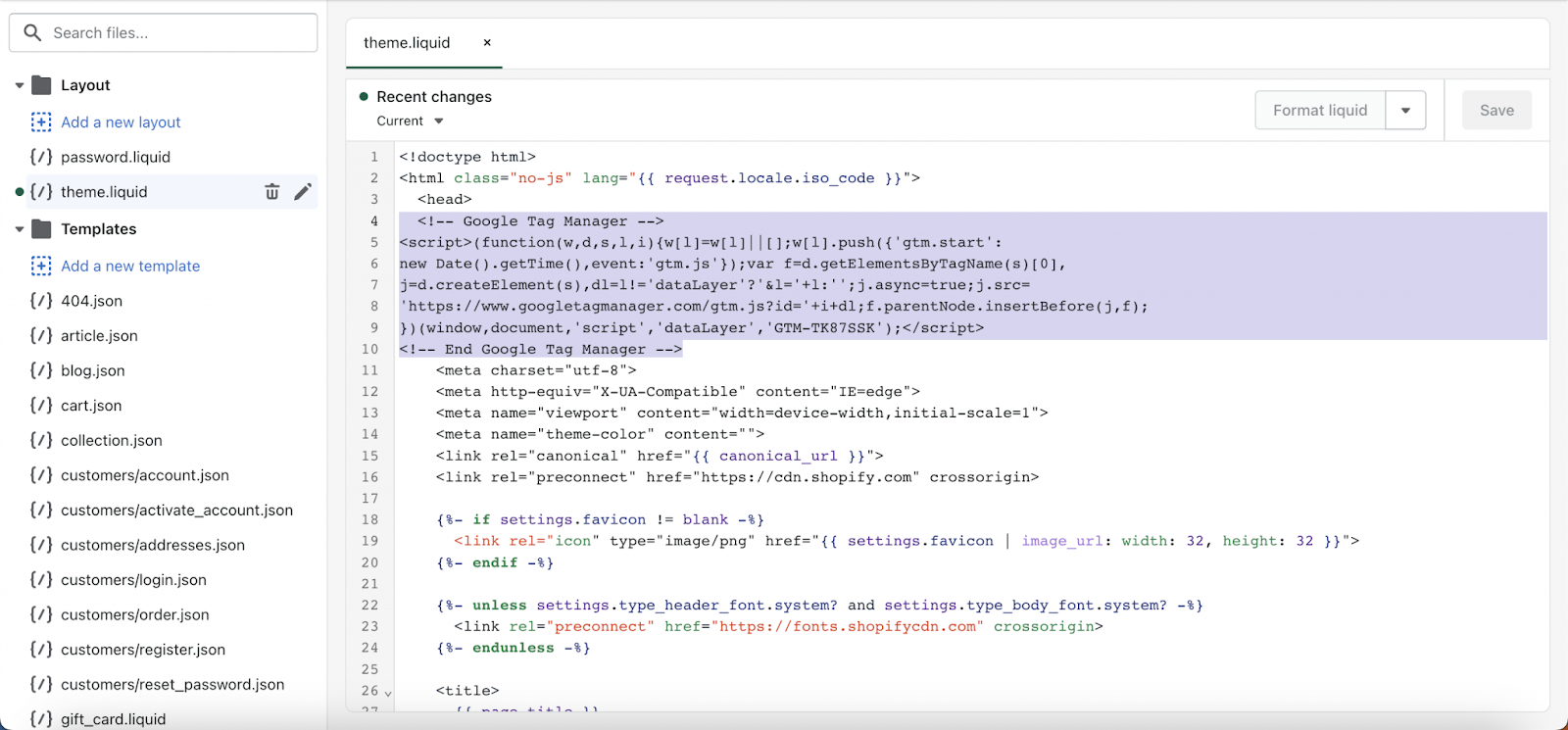Click the file icon beside customers/login.json

(41, 580)
